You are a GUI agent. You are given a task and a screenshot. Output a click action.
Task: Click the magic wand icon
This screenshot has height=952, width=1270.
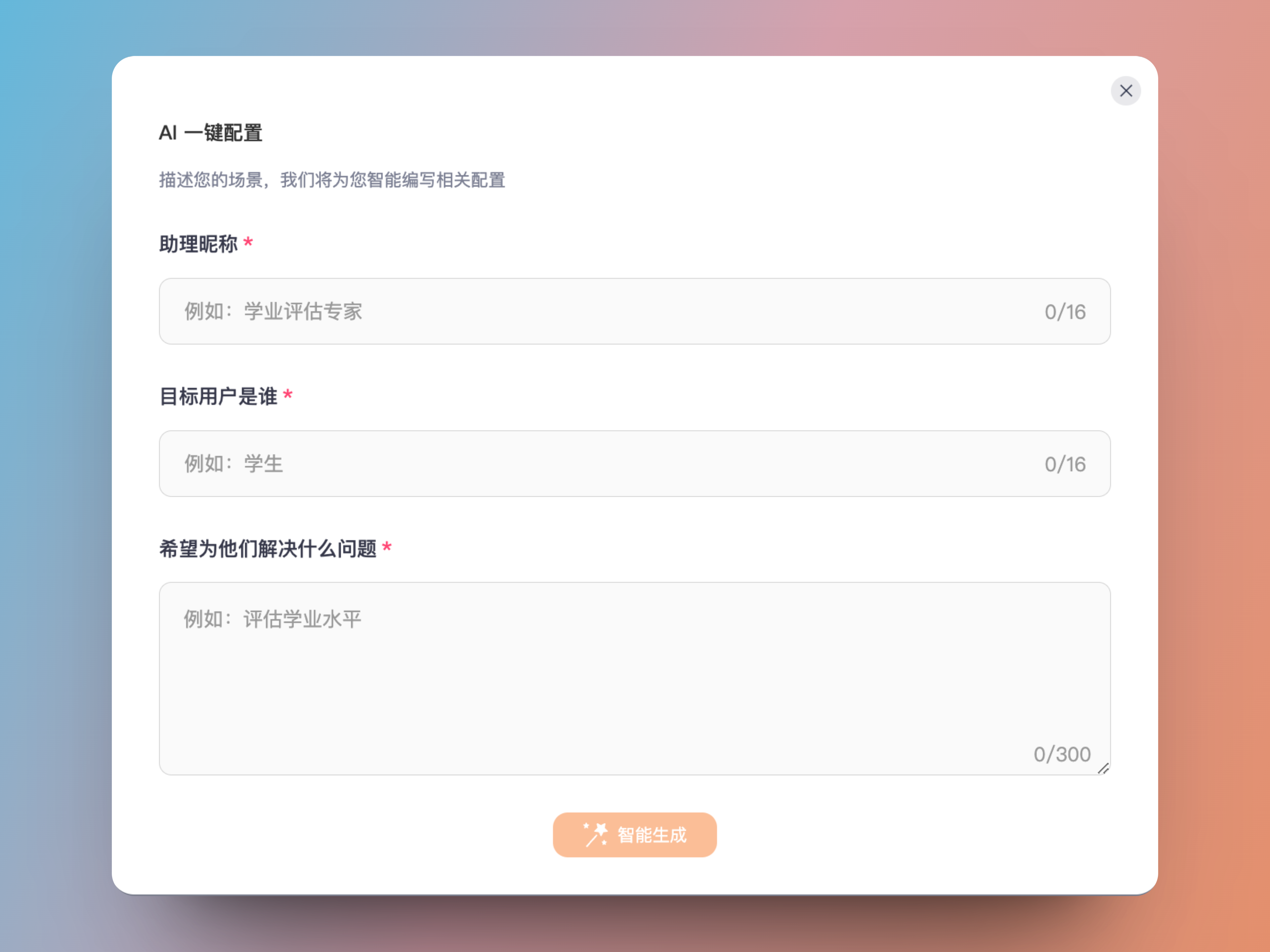click(x=595, y=834)
